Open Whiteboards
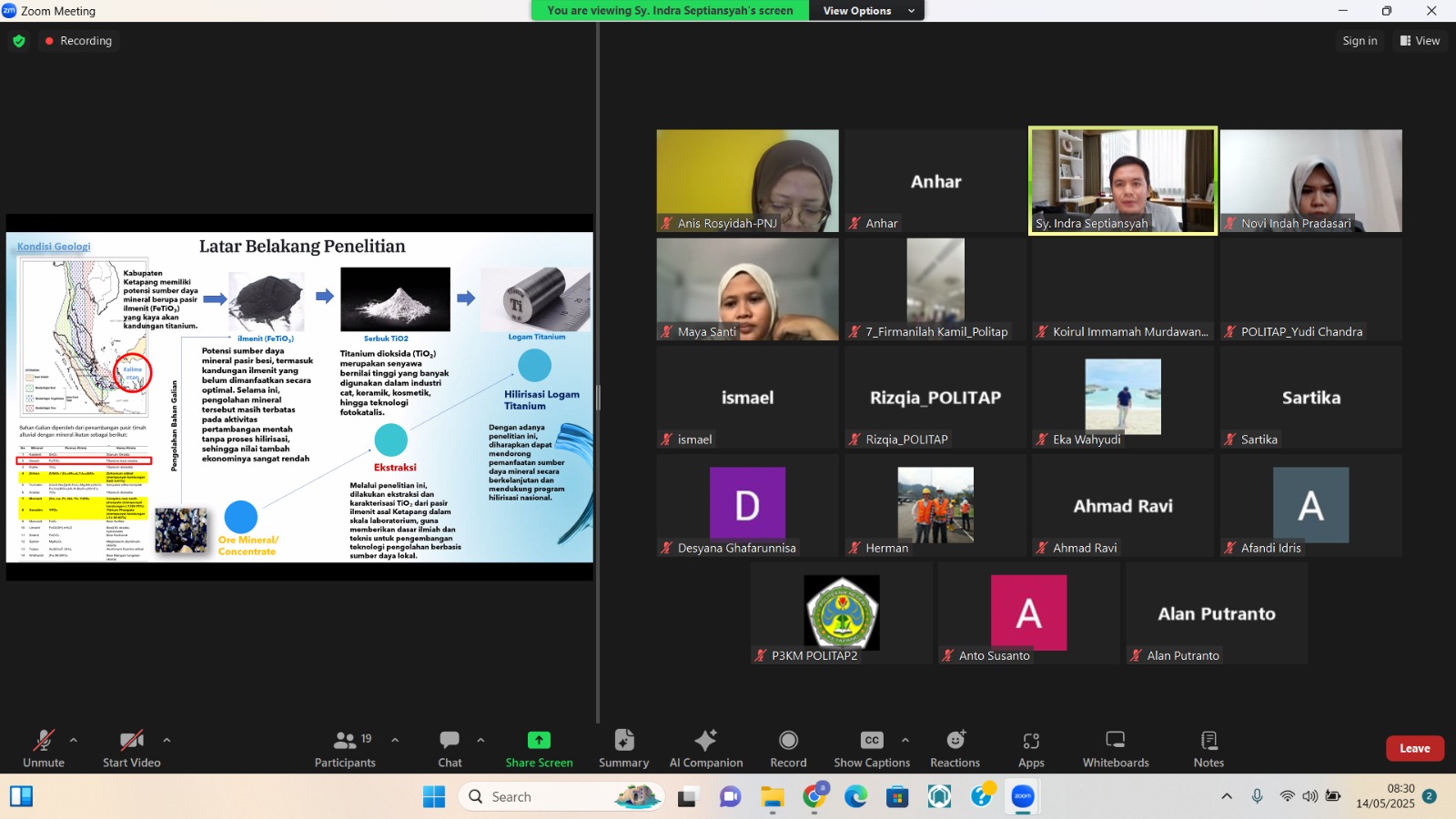This screenshot has width=1456, height=819. tap(1115, 748)
